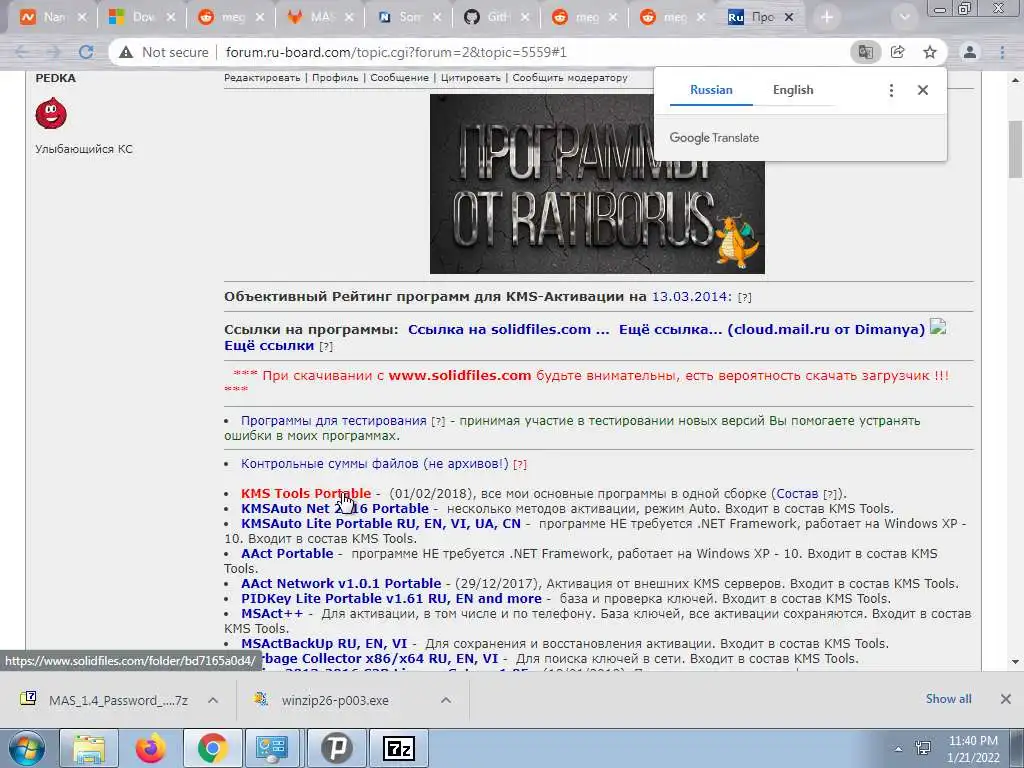Open the KMSAuto Net 2016 Portable link
This screenshot has width=1024, height=768.
point(335,509)
